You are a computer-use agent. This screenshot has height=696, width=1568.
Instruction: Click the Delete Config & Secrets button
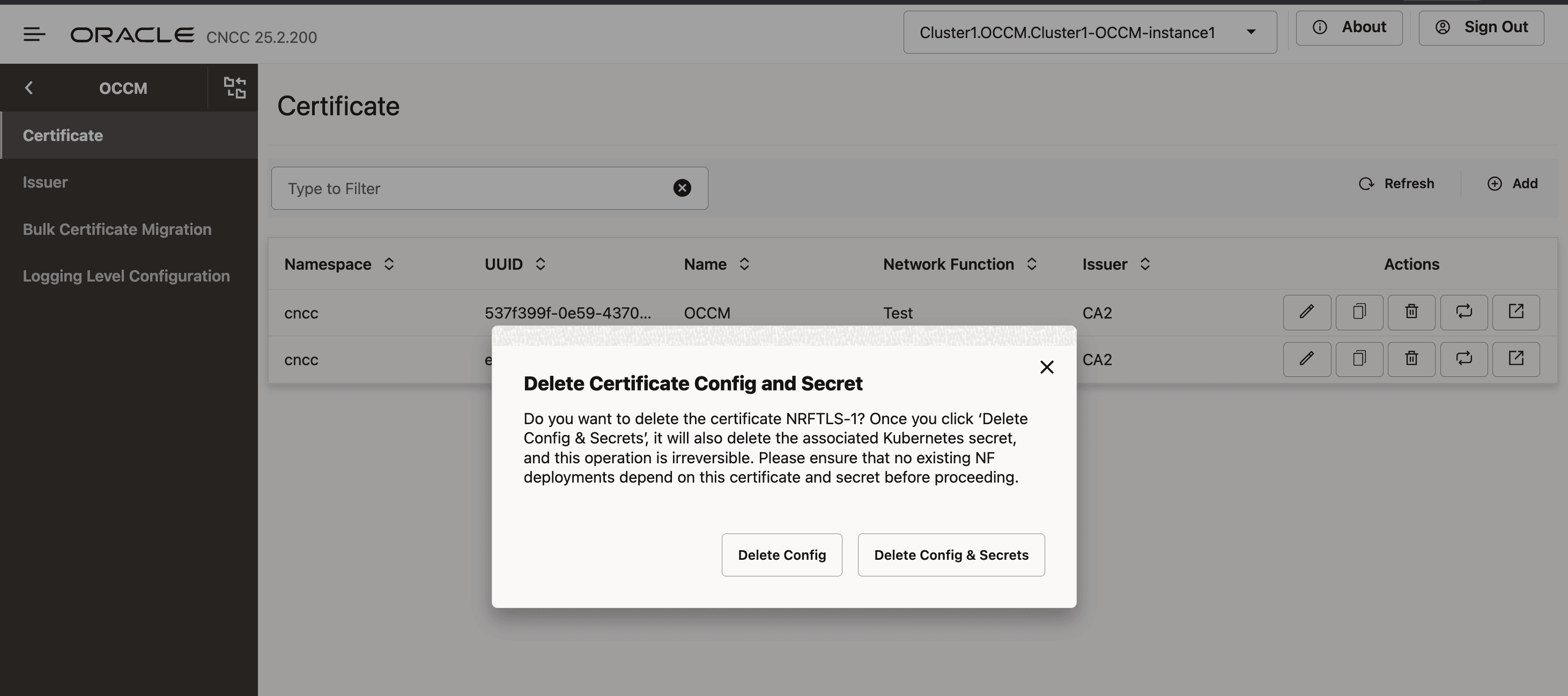click(x=951, y=554)
